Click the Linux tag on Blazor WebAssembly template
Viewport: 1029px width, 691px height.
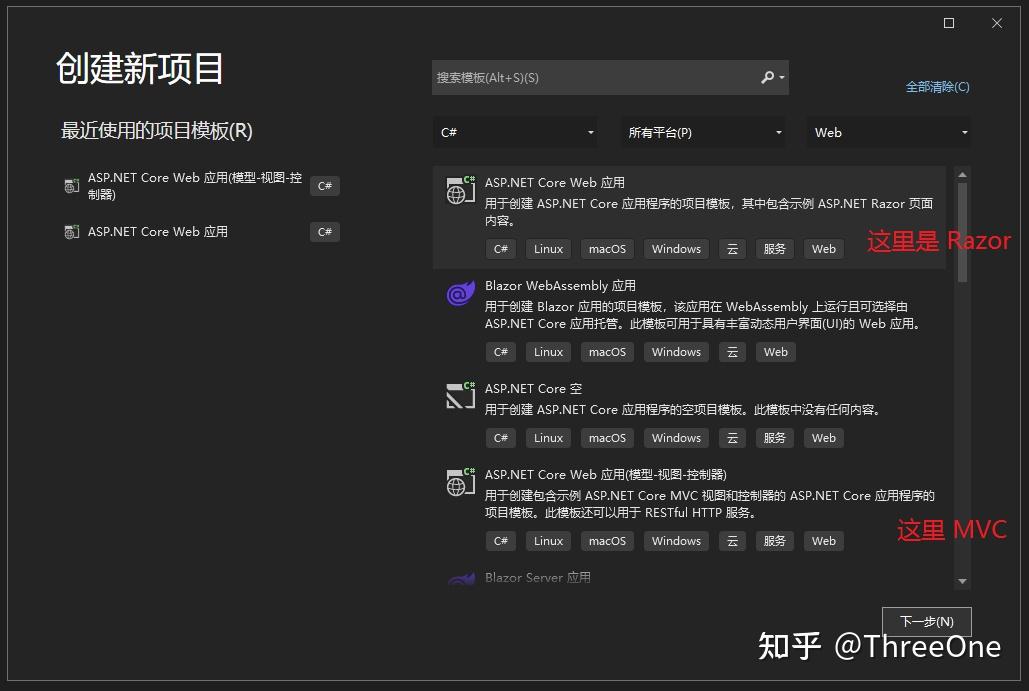point(548,351)
